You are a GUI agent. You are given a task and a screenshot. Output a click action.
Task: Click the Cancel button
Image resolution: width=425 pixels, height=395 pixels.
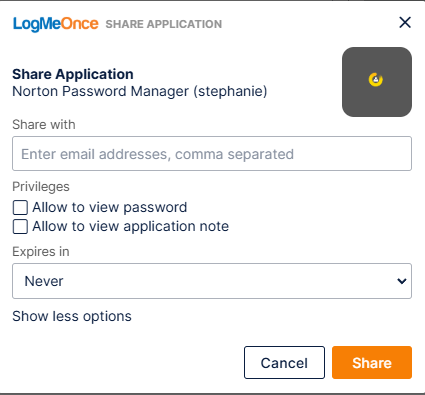point(284,363)
